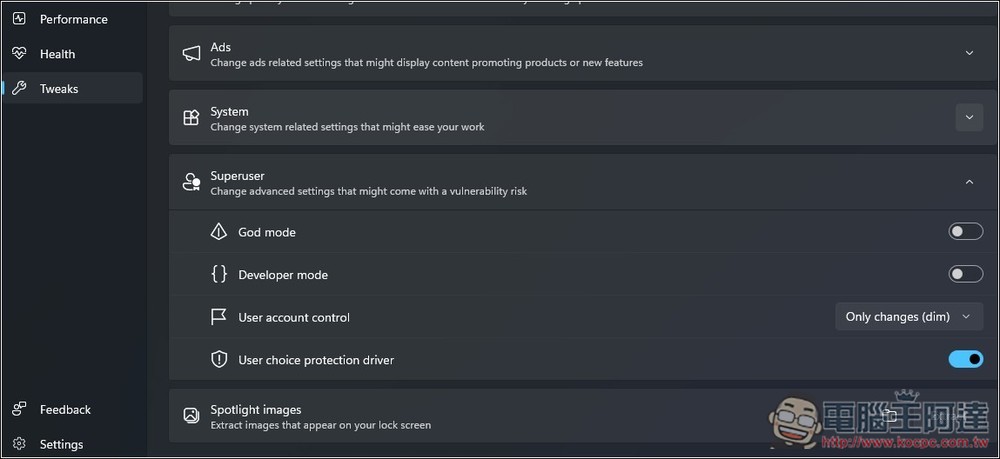
Task: Disable User choice protection driver toggle
Action: [966, 360]
